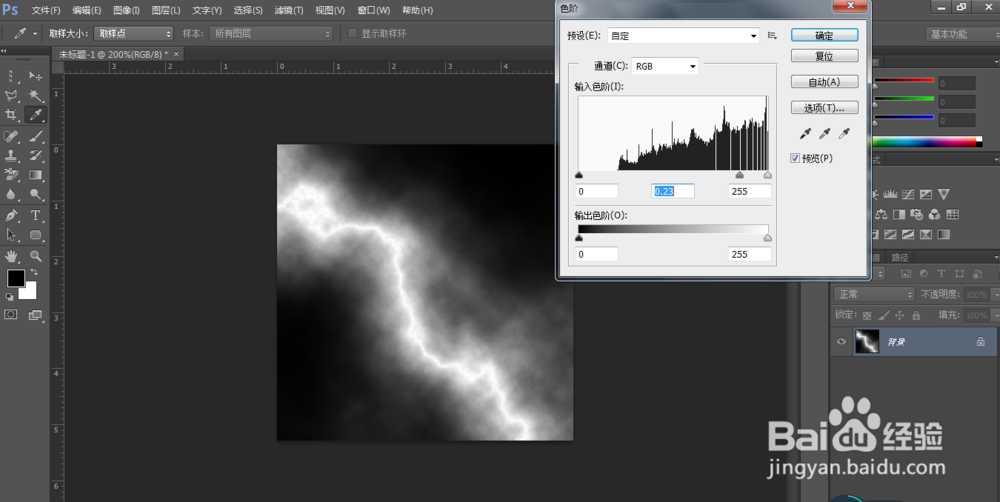
Task: Swap foreground and background colors
Action: (x=34, y=272)
